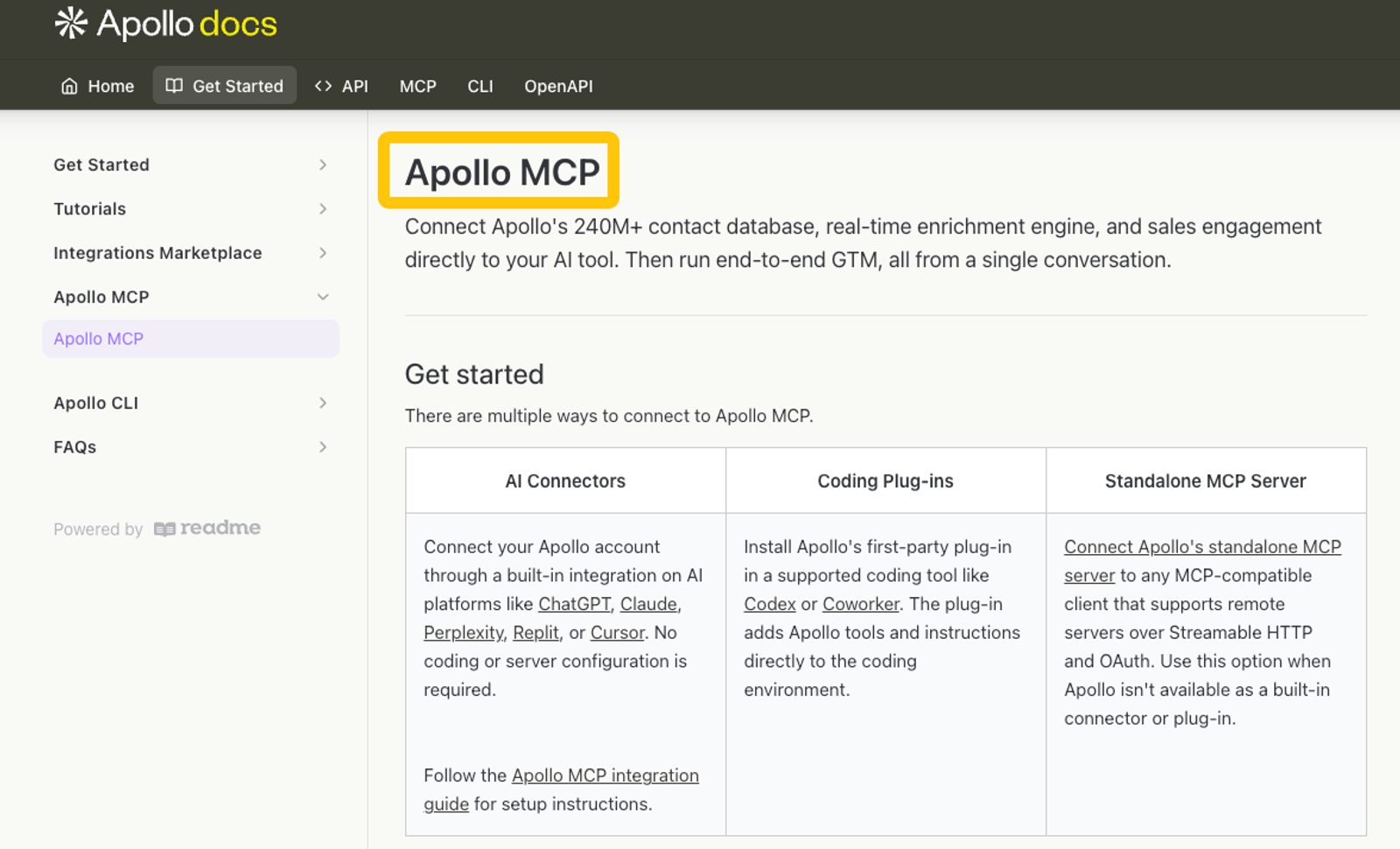The width and height of the screenshot is (1400, 849).
Task: Select the Get Started top tab
Action: click(225, 86)
